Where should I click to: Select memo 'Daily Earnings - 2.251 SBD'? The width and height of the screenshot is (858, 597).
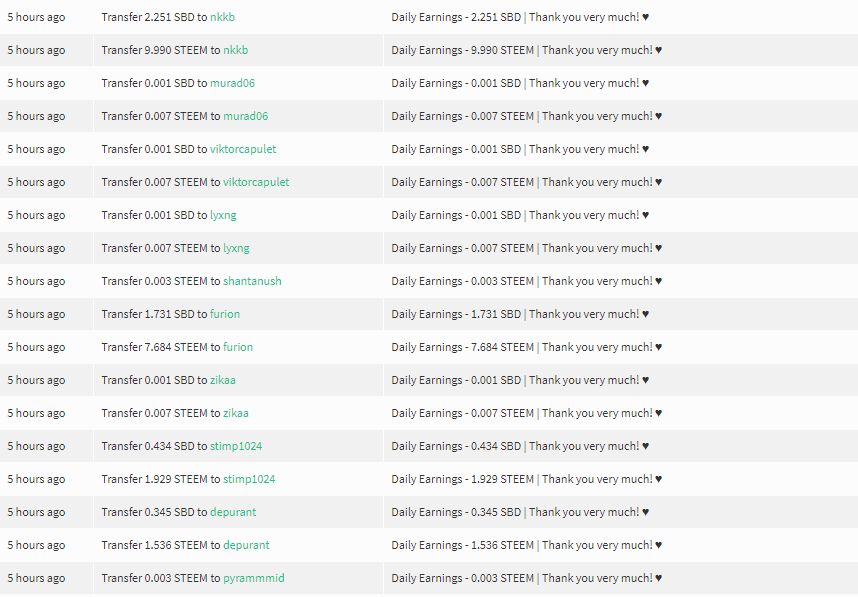[456, 17]
